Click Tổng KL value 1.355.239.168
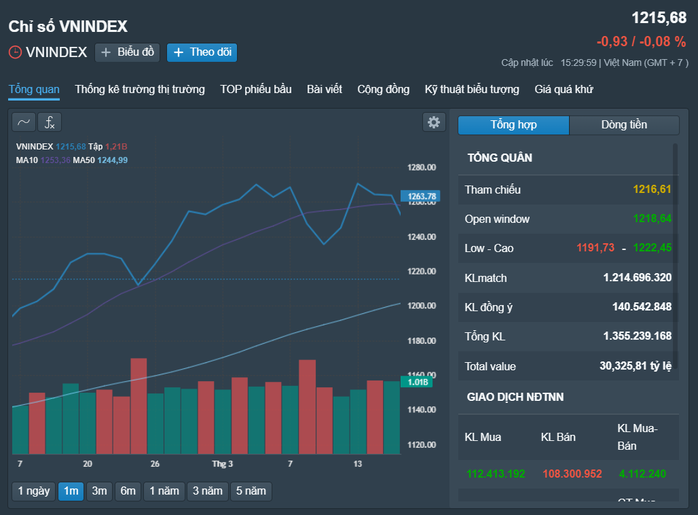The height and width of the screenshot is (515, 698). click(x=637, y=336)
